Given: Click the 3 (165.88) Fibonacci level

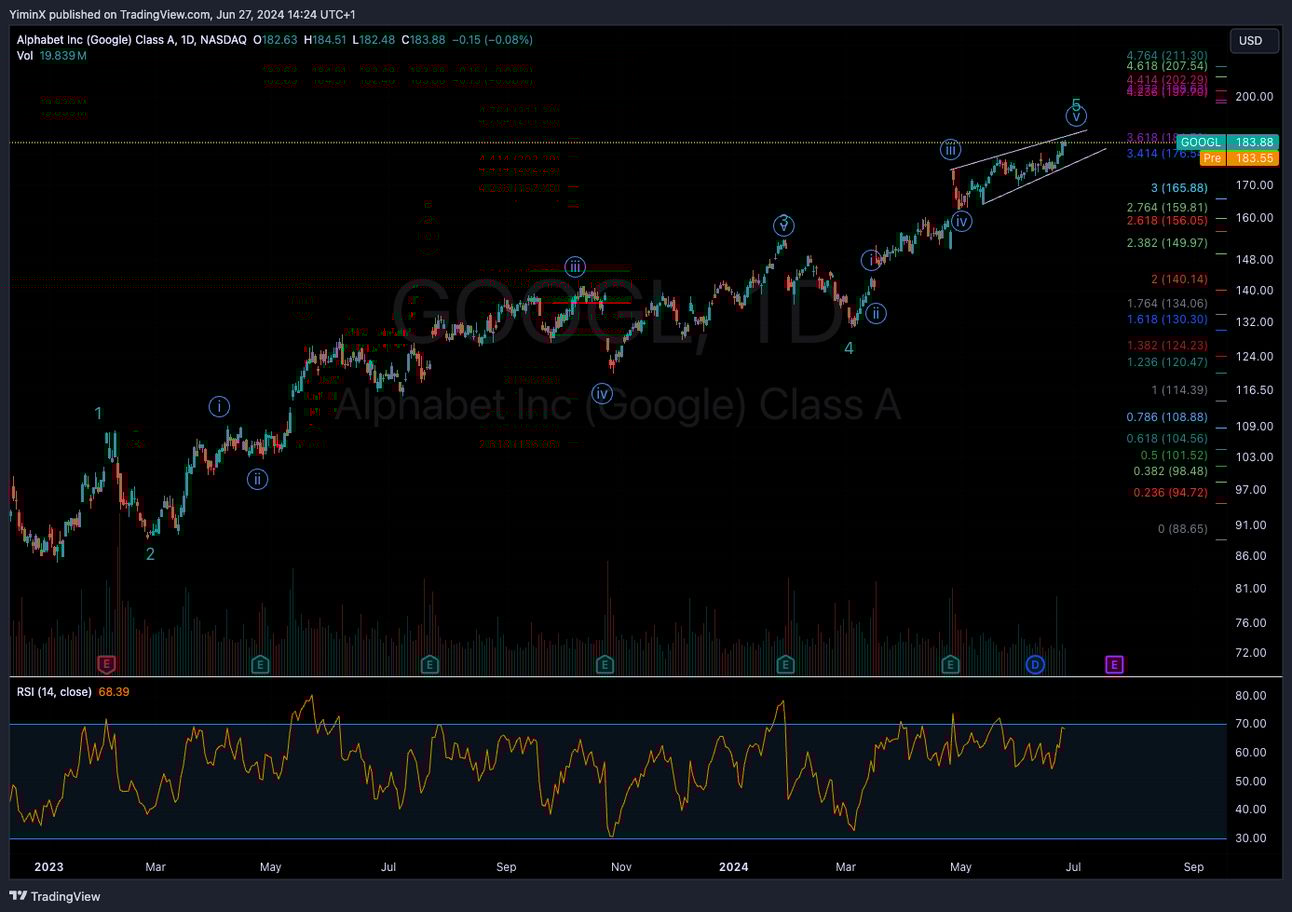Looking at the screenshot, I should click(x=1179, y=188).
